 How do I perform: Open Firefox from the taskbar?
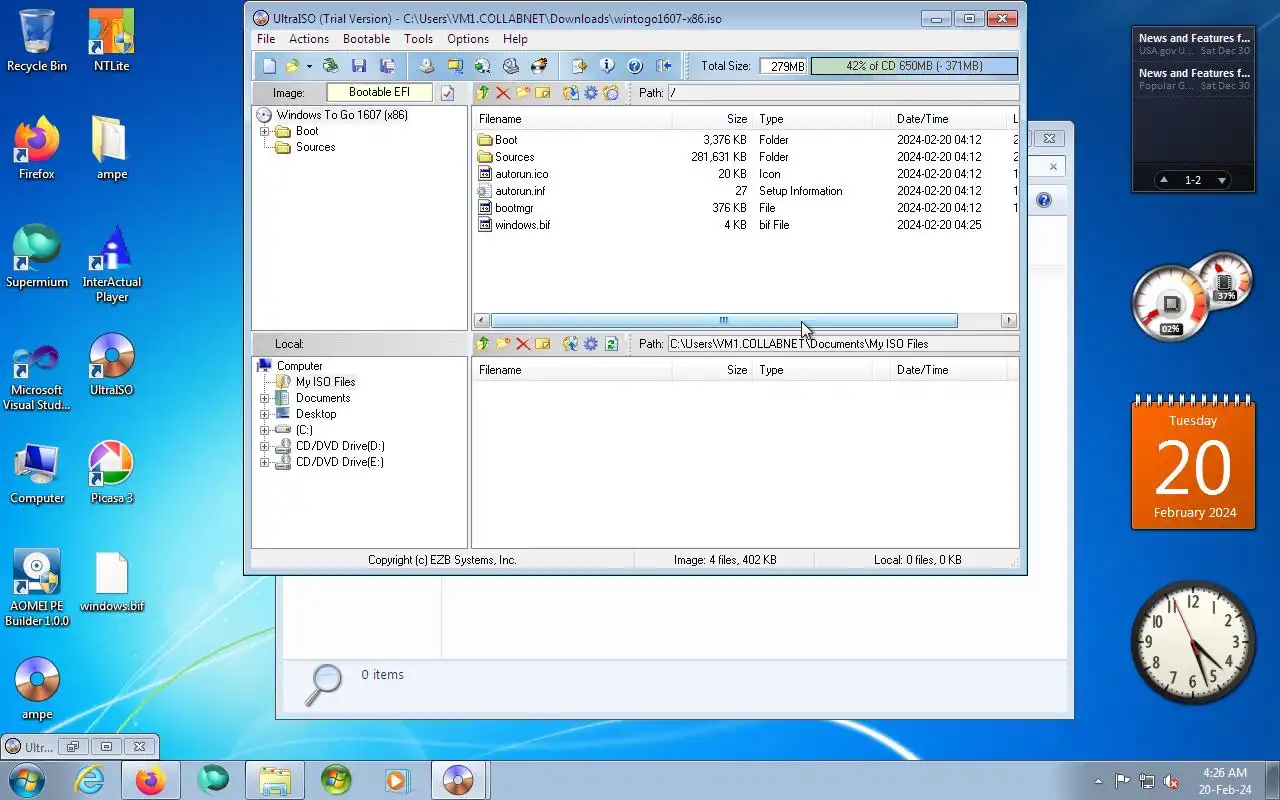[x=150, y=780]
